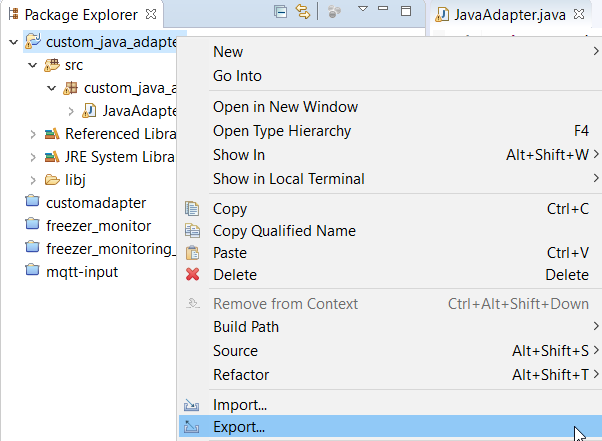Open the Source submenu
The width and height of the screenshot is (602, 441).
(390, 351)
